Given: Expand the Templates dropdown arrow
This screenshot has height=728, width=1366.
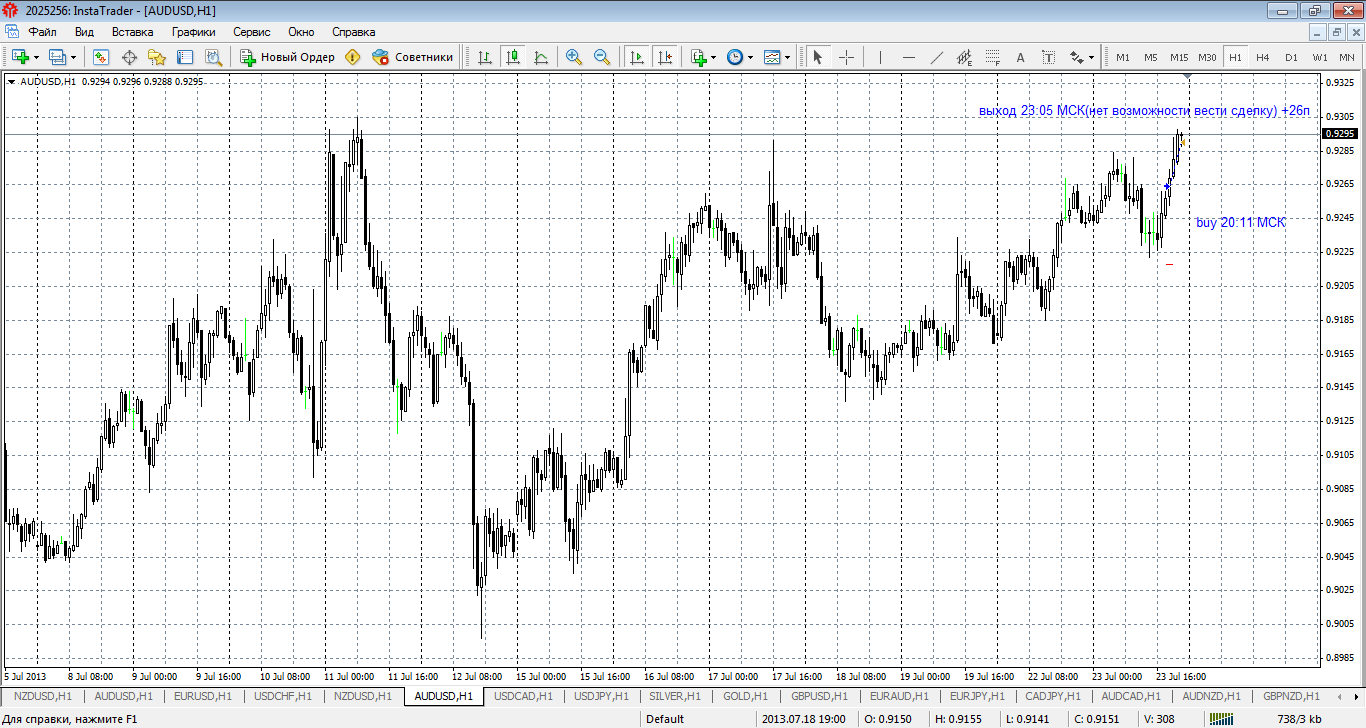Looking at the screenshot, I should [788, 57].
